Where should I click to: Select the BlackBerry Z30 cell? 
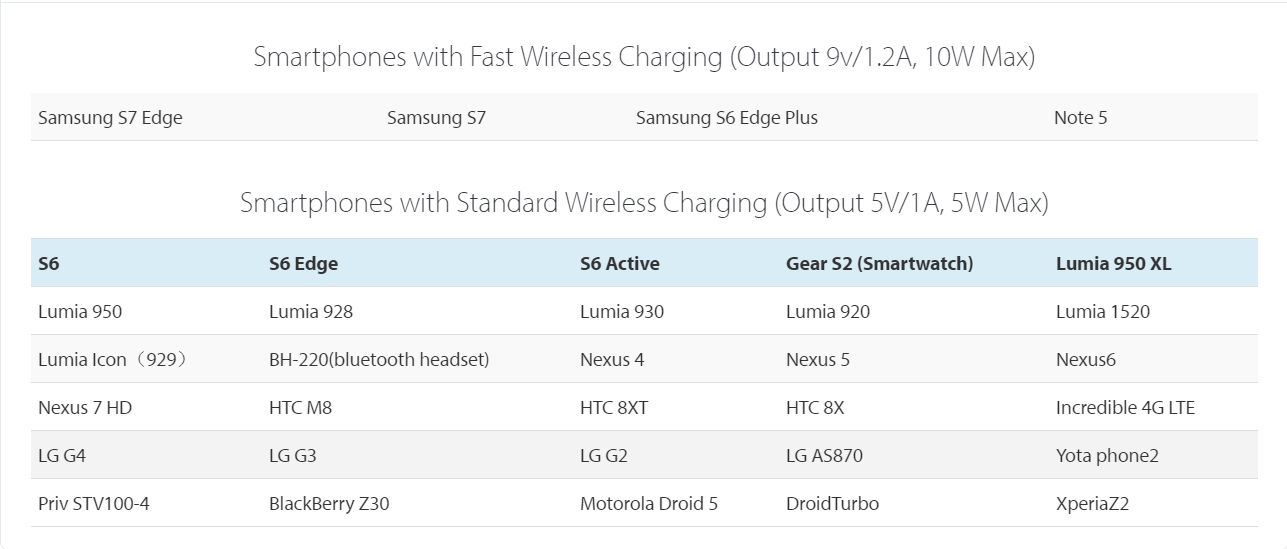(x=328, y=504)
